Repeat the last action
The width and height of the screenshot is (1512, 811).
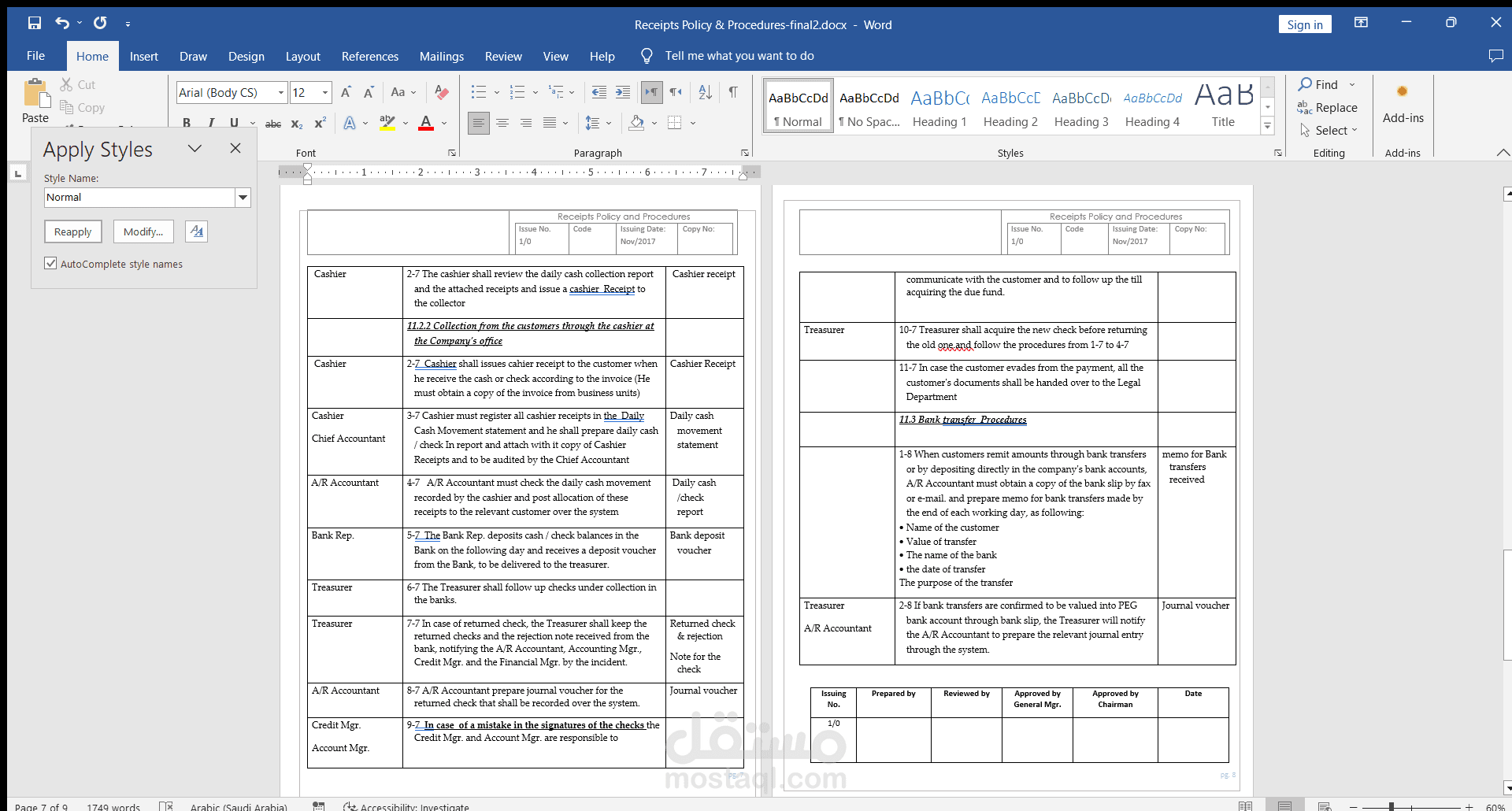point(100,24)
